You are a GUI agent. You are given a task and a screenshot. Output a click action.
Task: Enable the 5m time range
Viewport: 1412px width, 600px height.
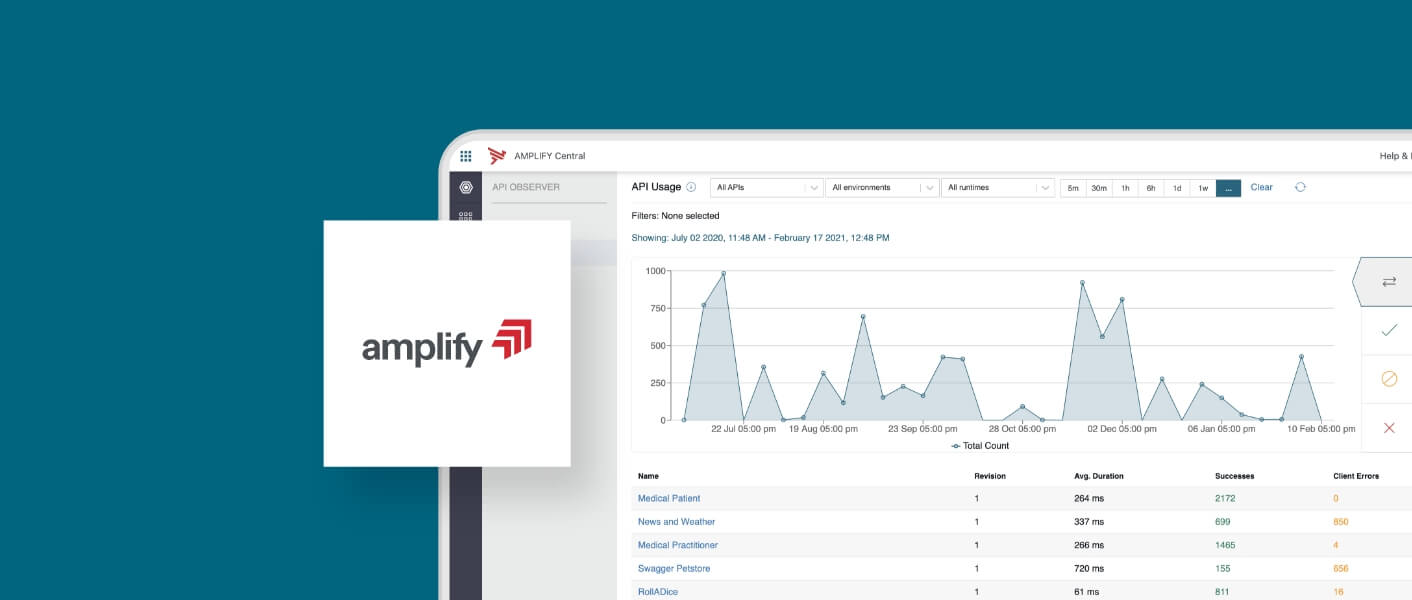[1072, 187]
